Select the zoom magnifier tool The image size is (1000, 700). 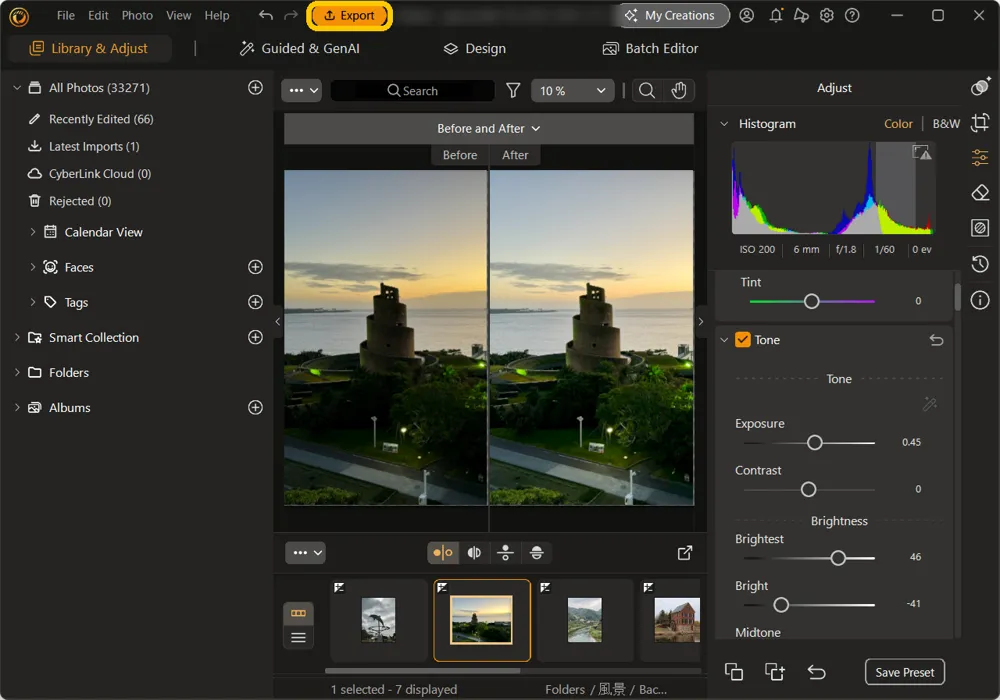click(x=647, y=91)
